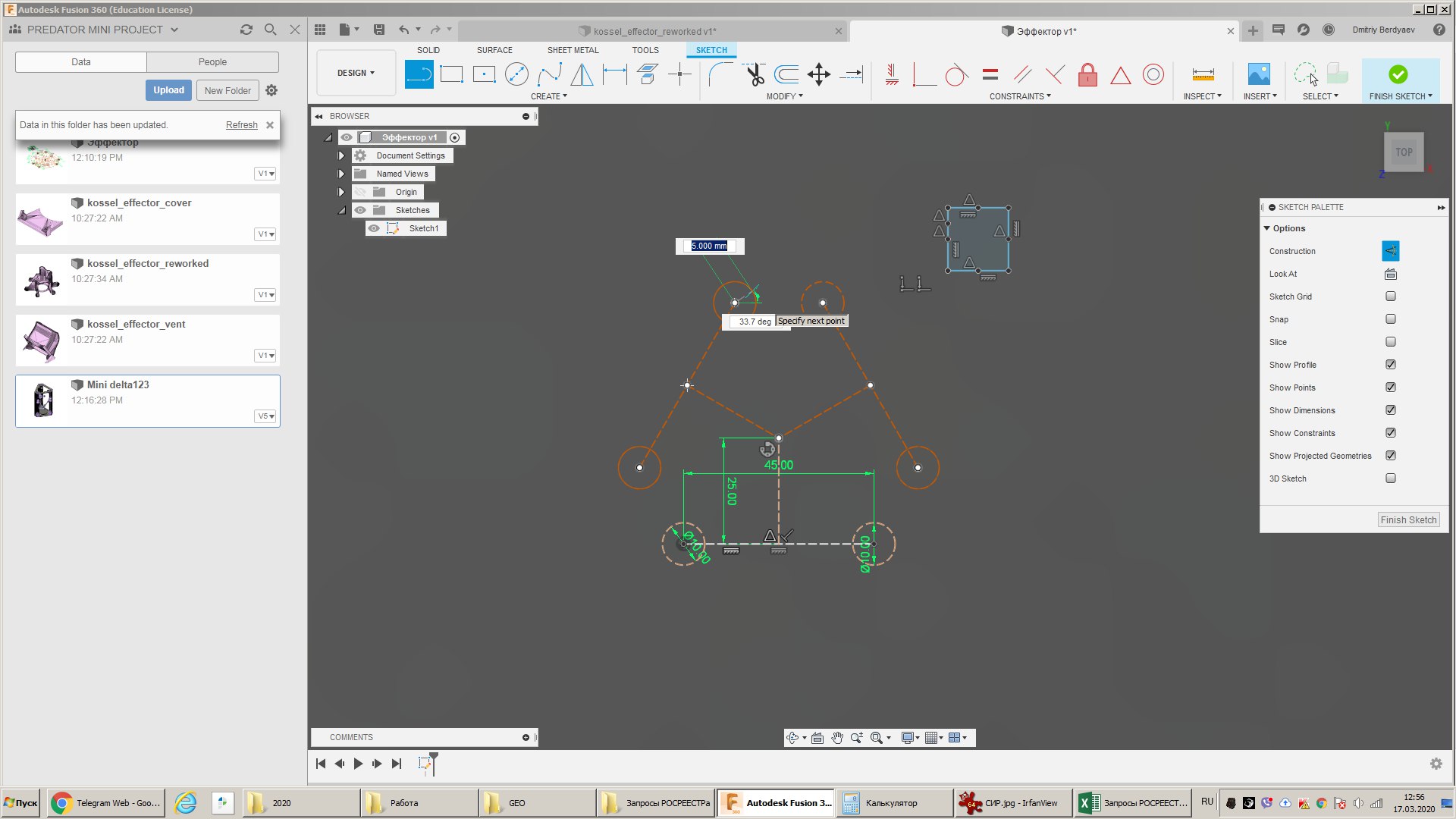Image resolution: width=1456 pixels, height=819 pixels.
Task: Click the Offset tool icon
Action: pyautogui.click(x=786, y=74)
